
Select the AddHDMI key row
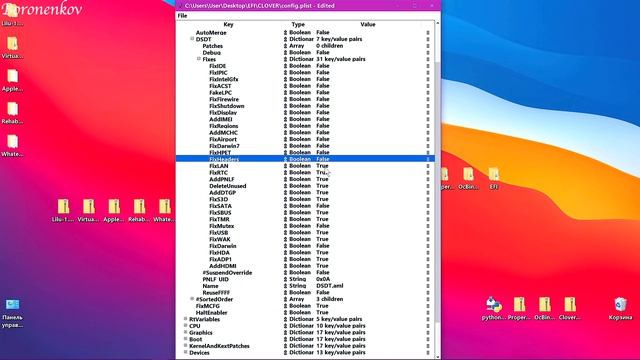[222, 266]
